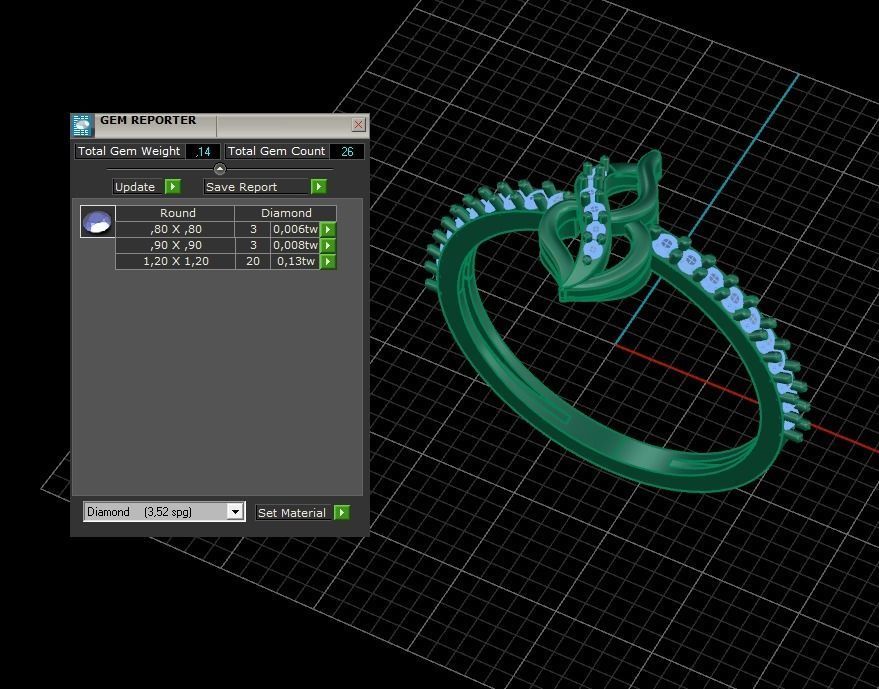Click green arrow on 0,13tw row

pyautogui.click(x=328, y=261)
